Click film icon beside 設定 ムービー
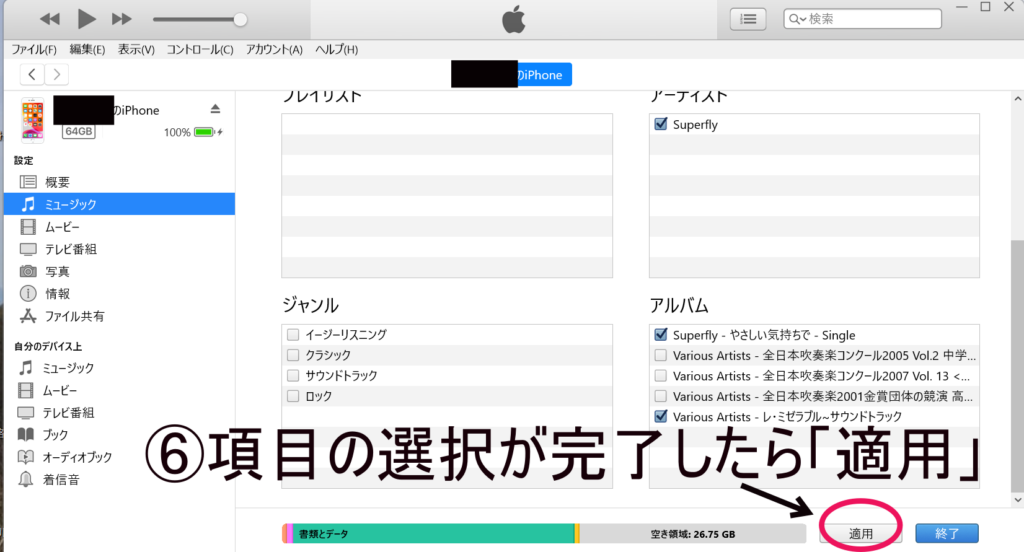 click(x=28, y=227)
